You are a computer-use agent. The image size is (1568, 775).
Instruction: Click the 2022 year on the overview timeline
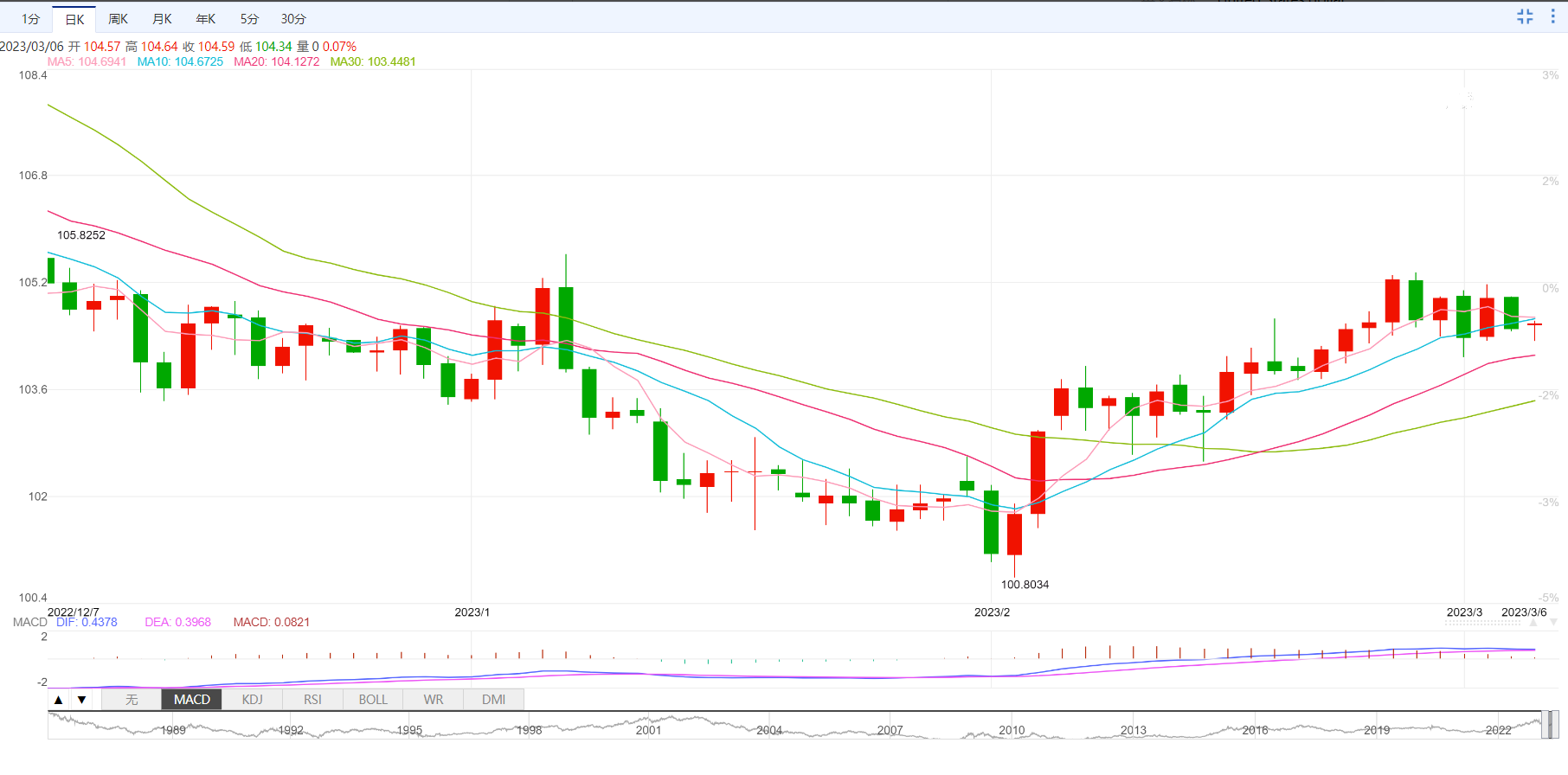point(1498,730)
